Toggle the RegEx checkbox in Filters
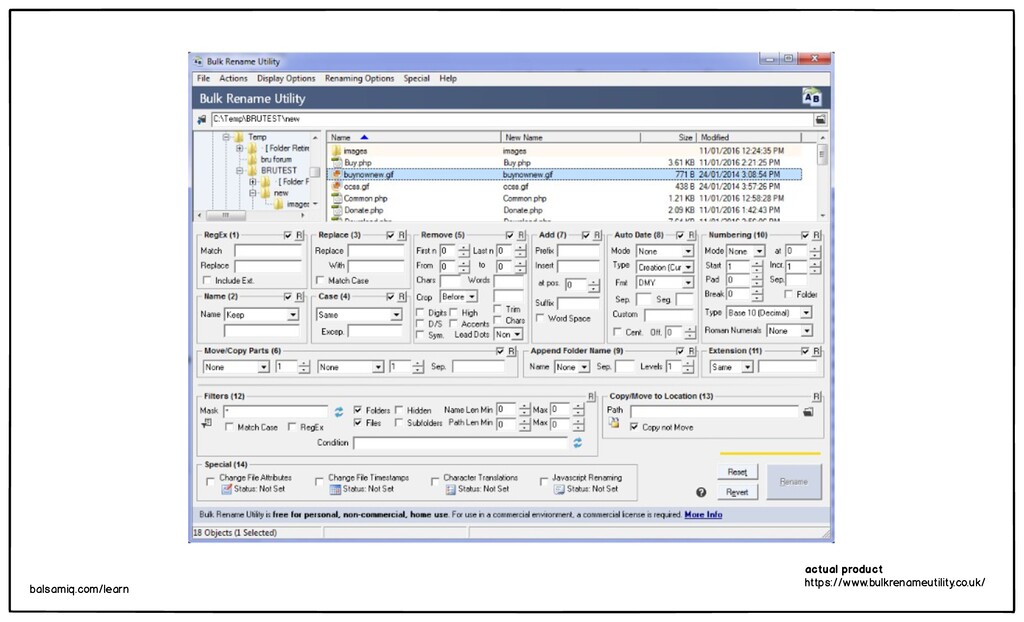The image size is (1024, 622). click(x=292, y=427)
